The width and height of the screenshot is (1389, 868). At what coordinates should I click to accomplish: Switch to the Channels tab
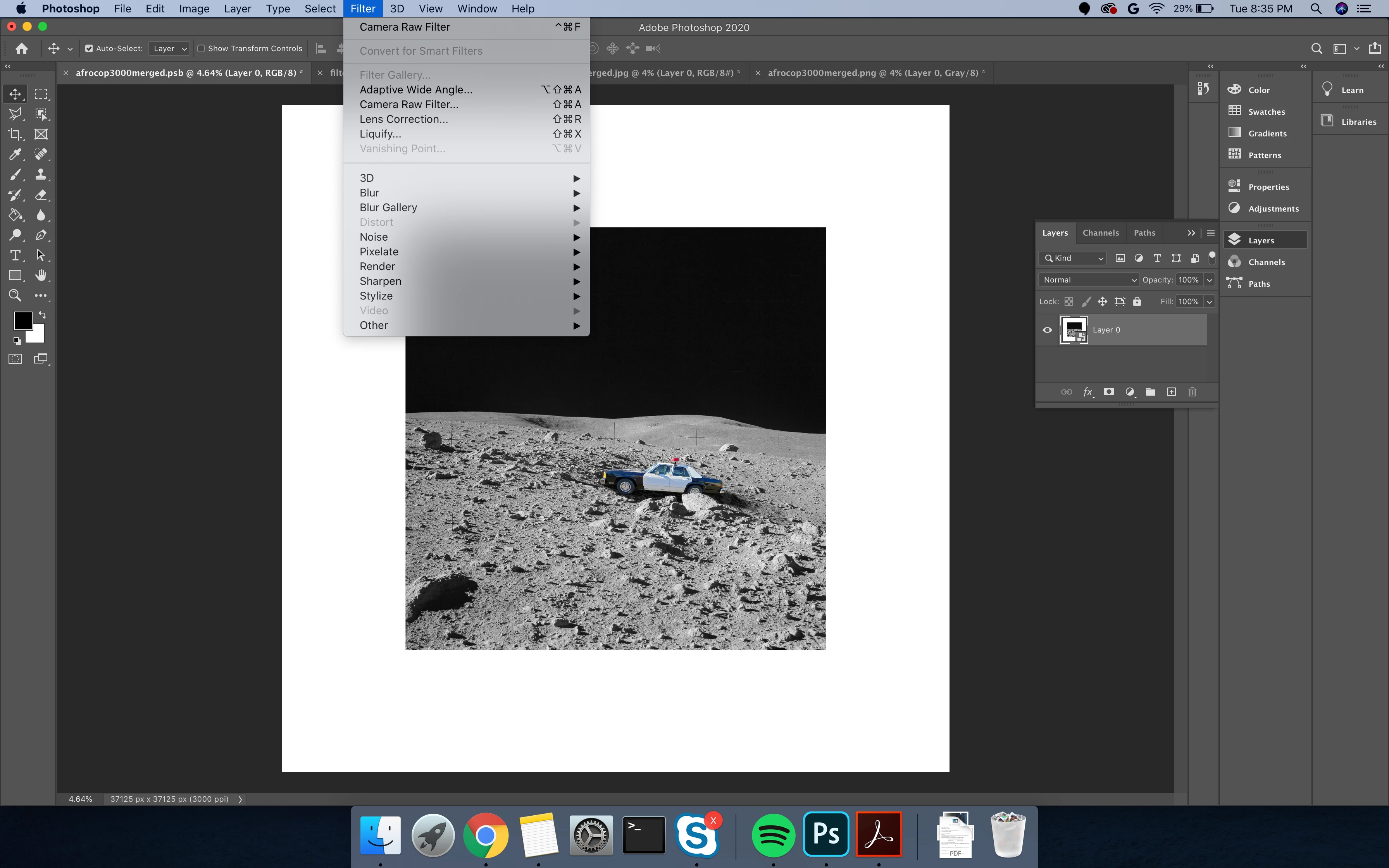coord(1100,232)
